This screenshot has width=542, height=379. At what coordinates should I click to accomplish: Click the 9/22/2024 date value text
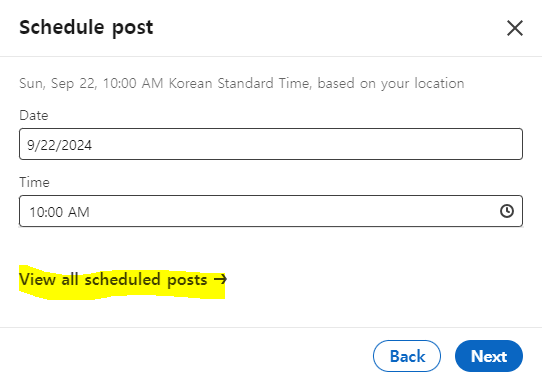(59, 145)
